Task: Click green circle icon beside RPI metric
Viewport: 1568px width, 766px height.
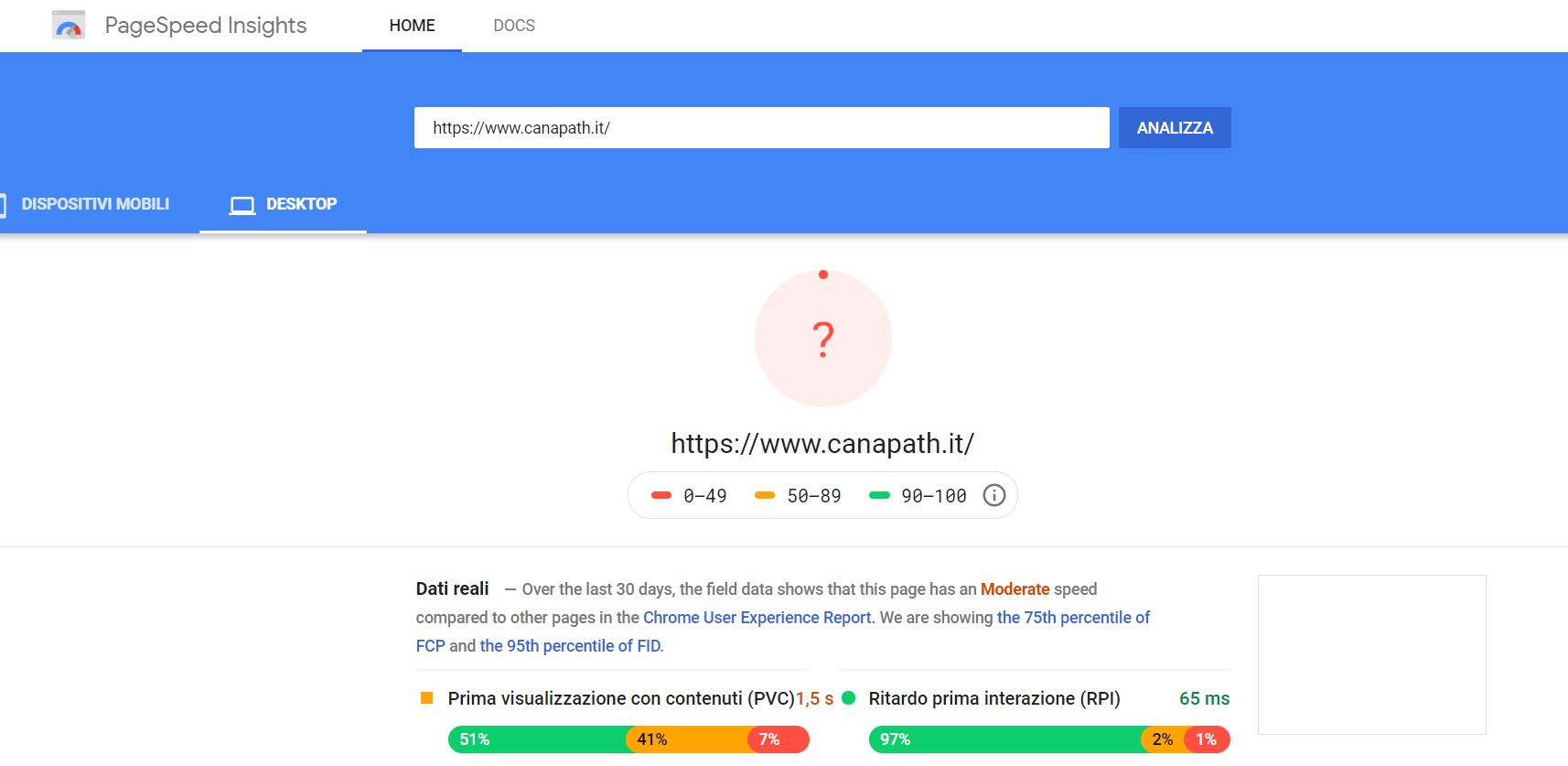Action: [x=848, y=697]
